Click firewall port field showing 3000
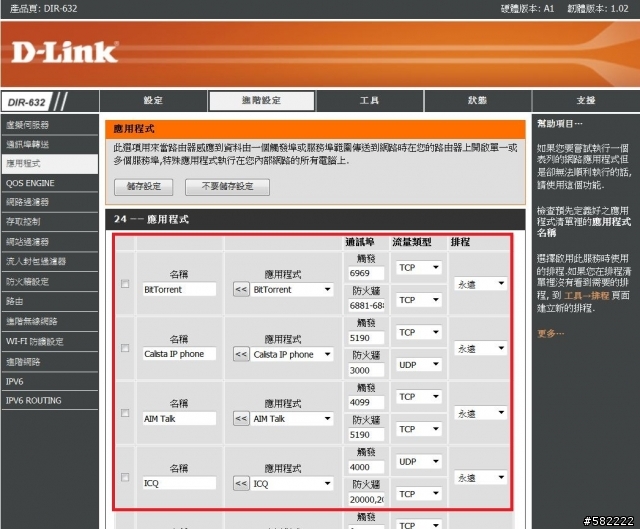640x529 pixels. tap(366, 370)
